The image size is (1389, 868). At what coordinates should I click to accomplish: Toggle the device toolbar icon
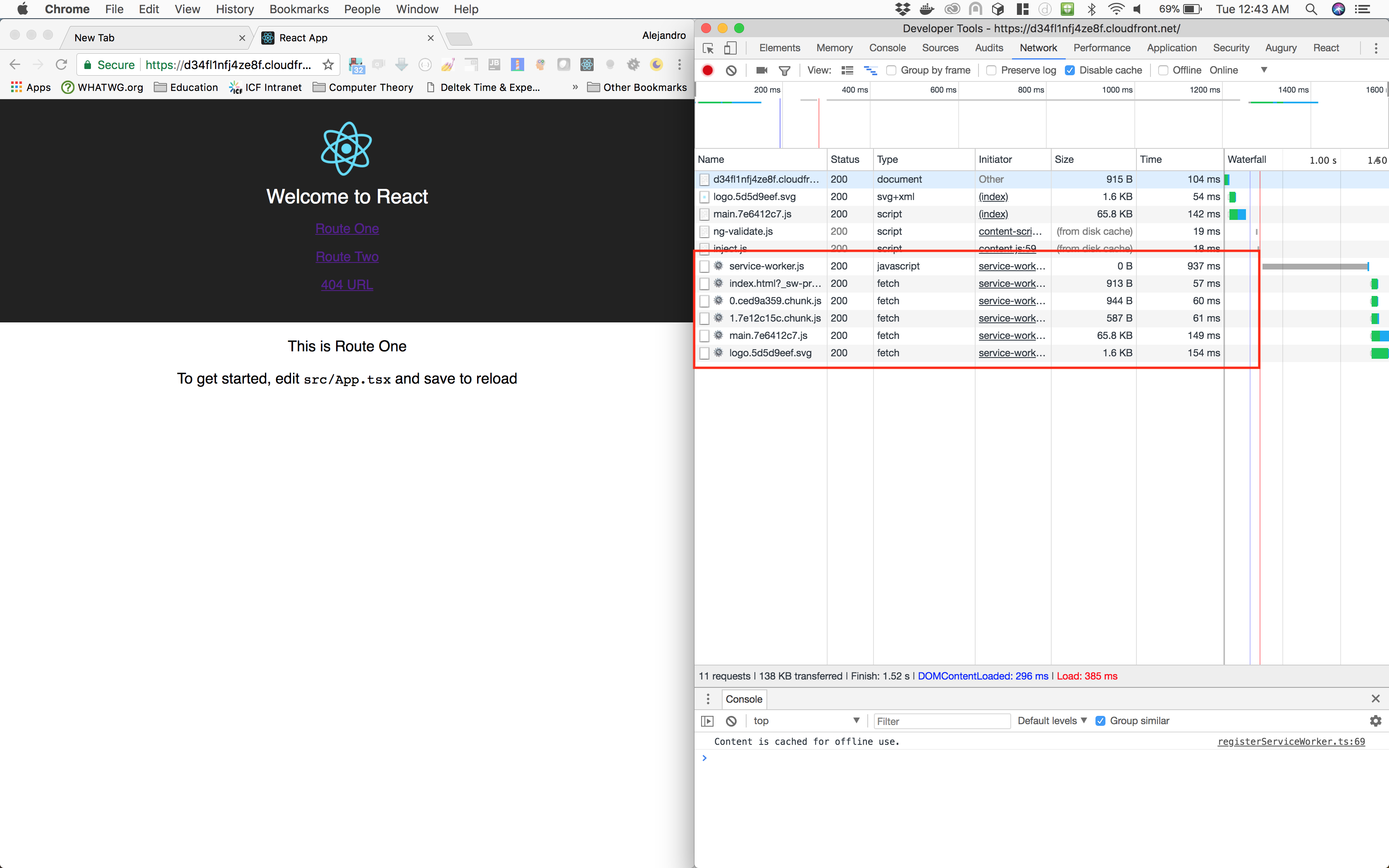coord(730,48)
